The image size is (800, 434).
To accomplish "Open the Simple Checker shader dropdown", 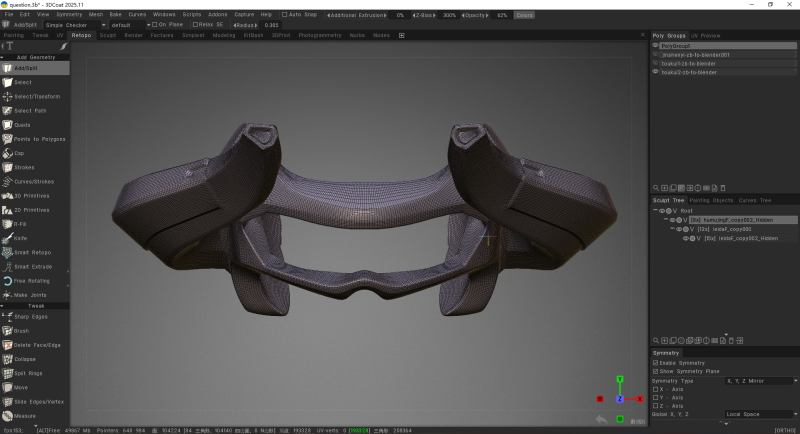I will tap(69, 24).
